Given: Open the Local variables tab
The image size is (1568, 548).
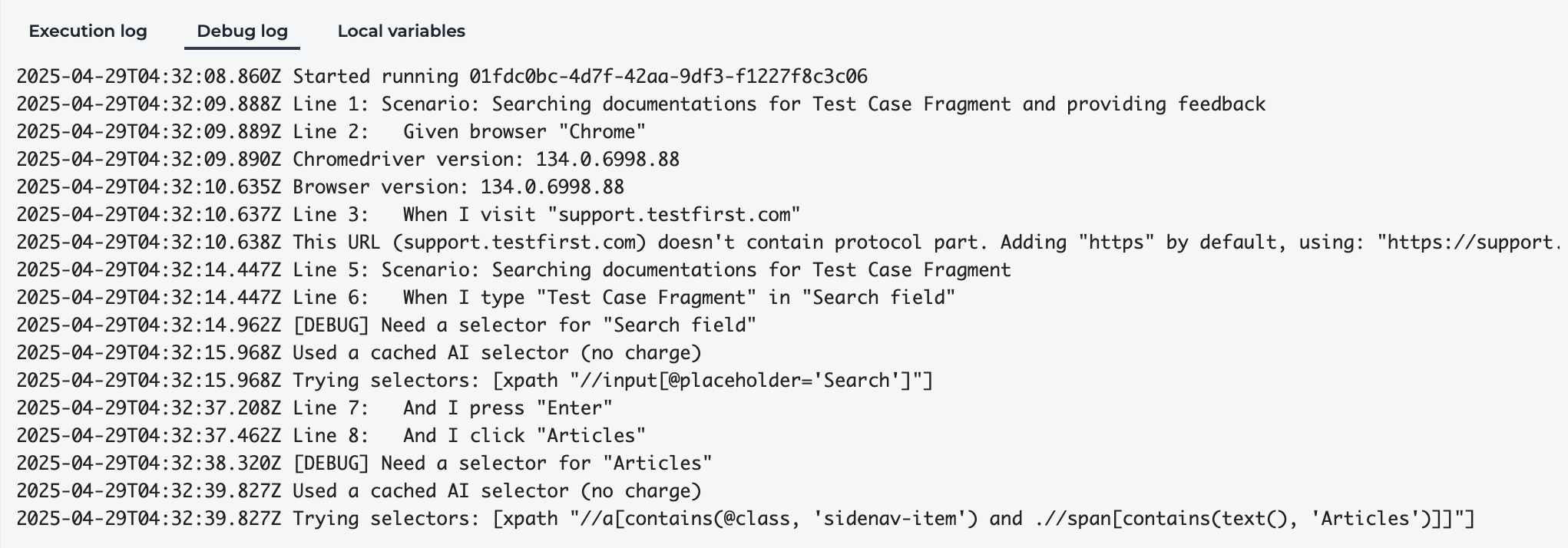Looking at the screenshot, I should pyautogui.click(x=401, y=31).
